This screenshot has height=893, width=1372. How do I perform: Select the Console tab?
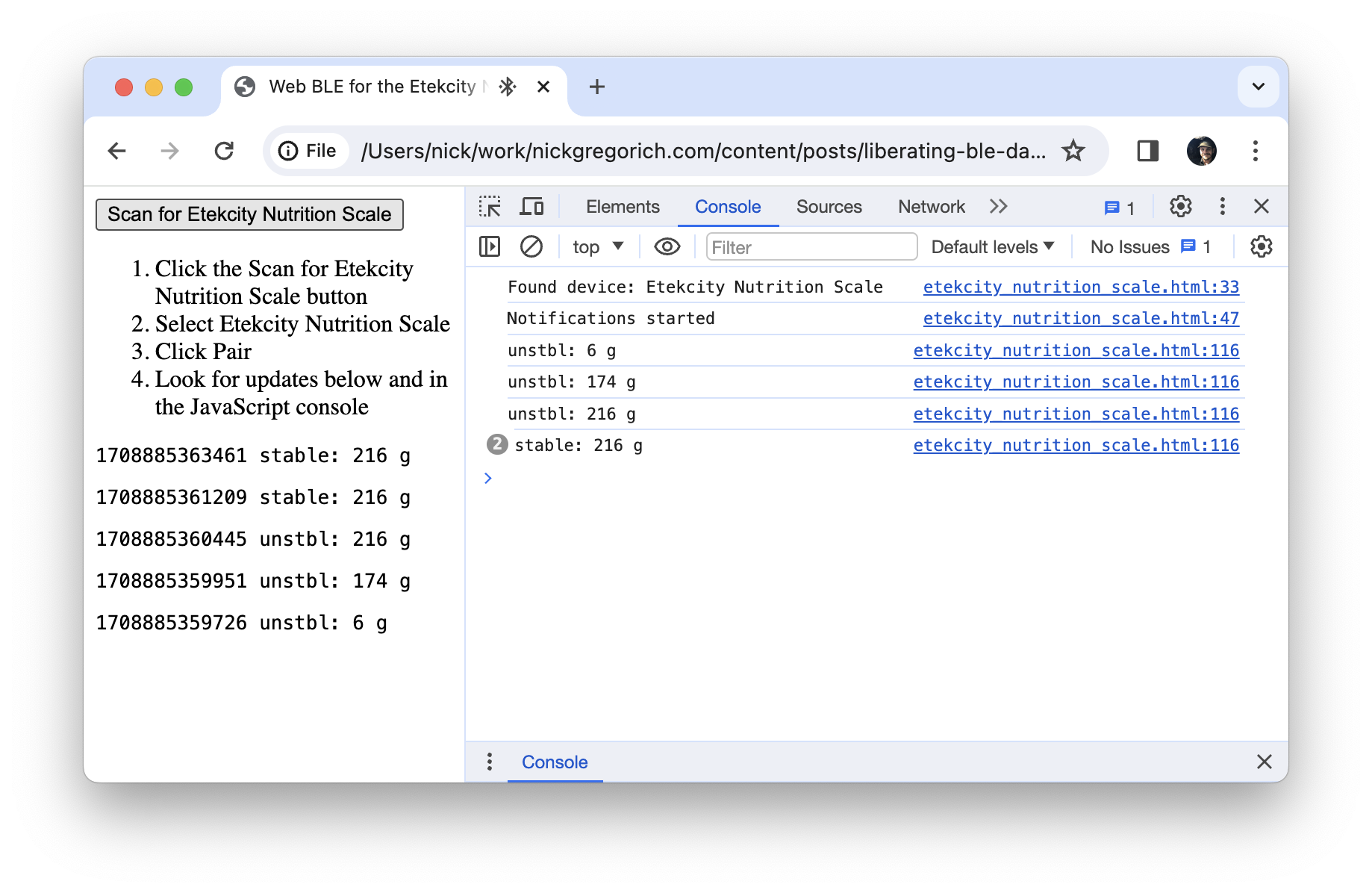728,207
